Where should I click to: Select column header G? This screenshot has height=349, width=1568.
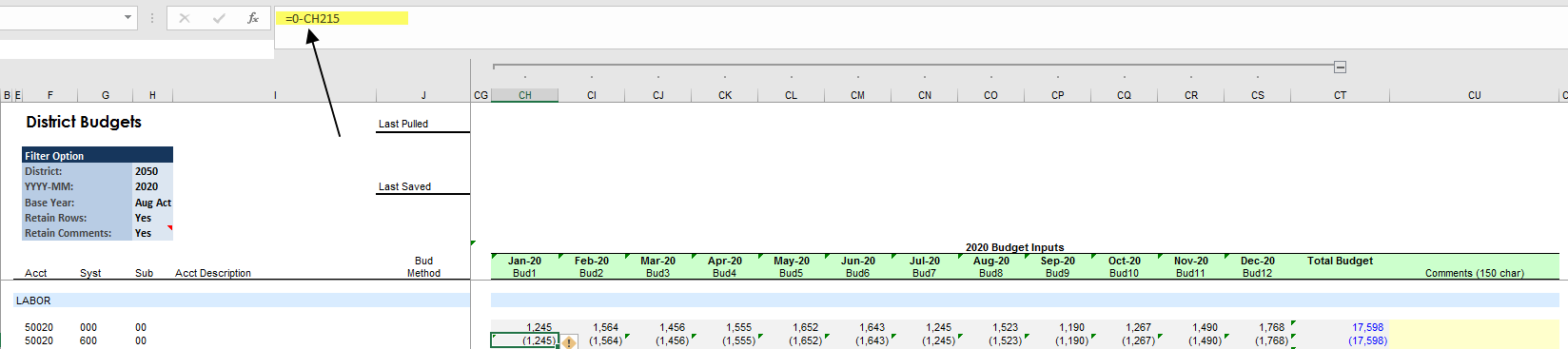pos(106,95)
